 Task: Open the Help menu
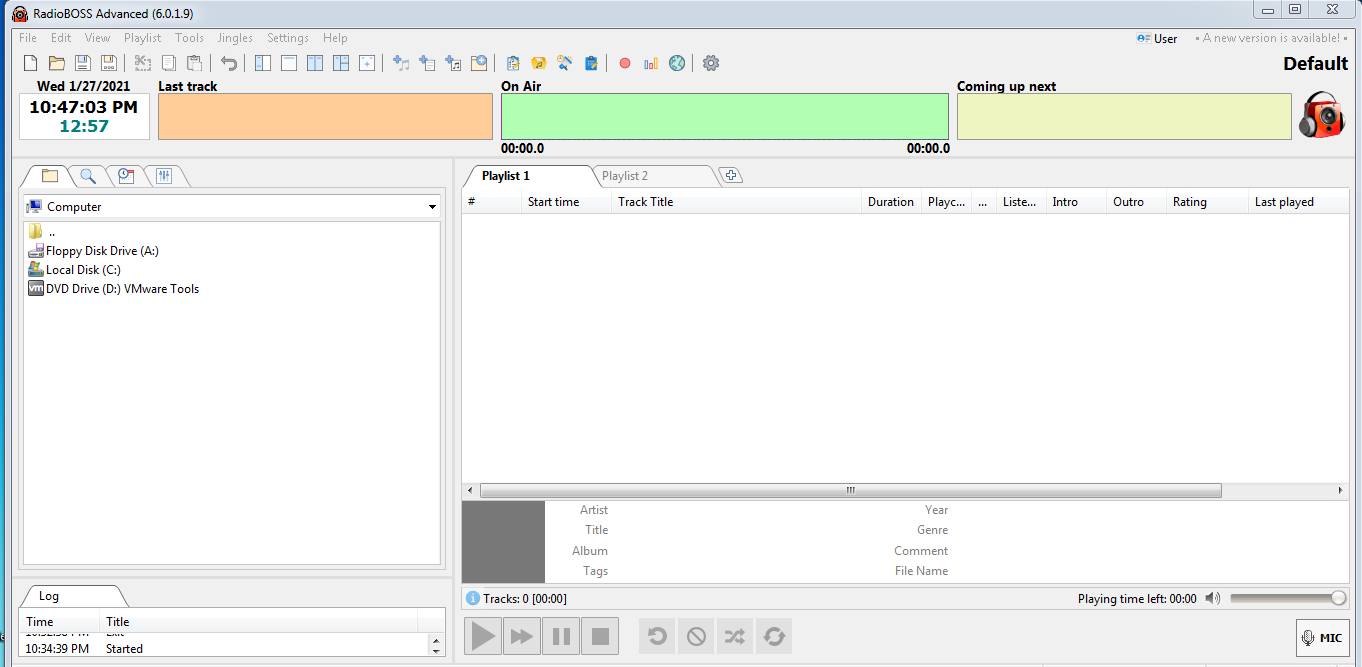point(335,38)
